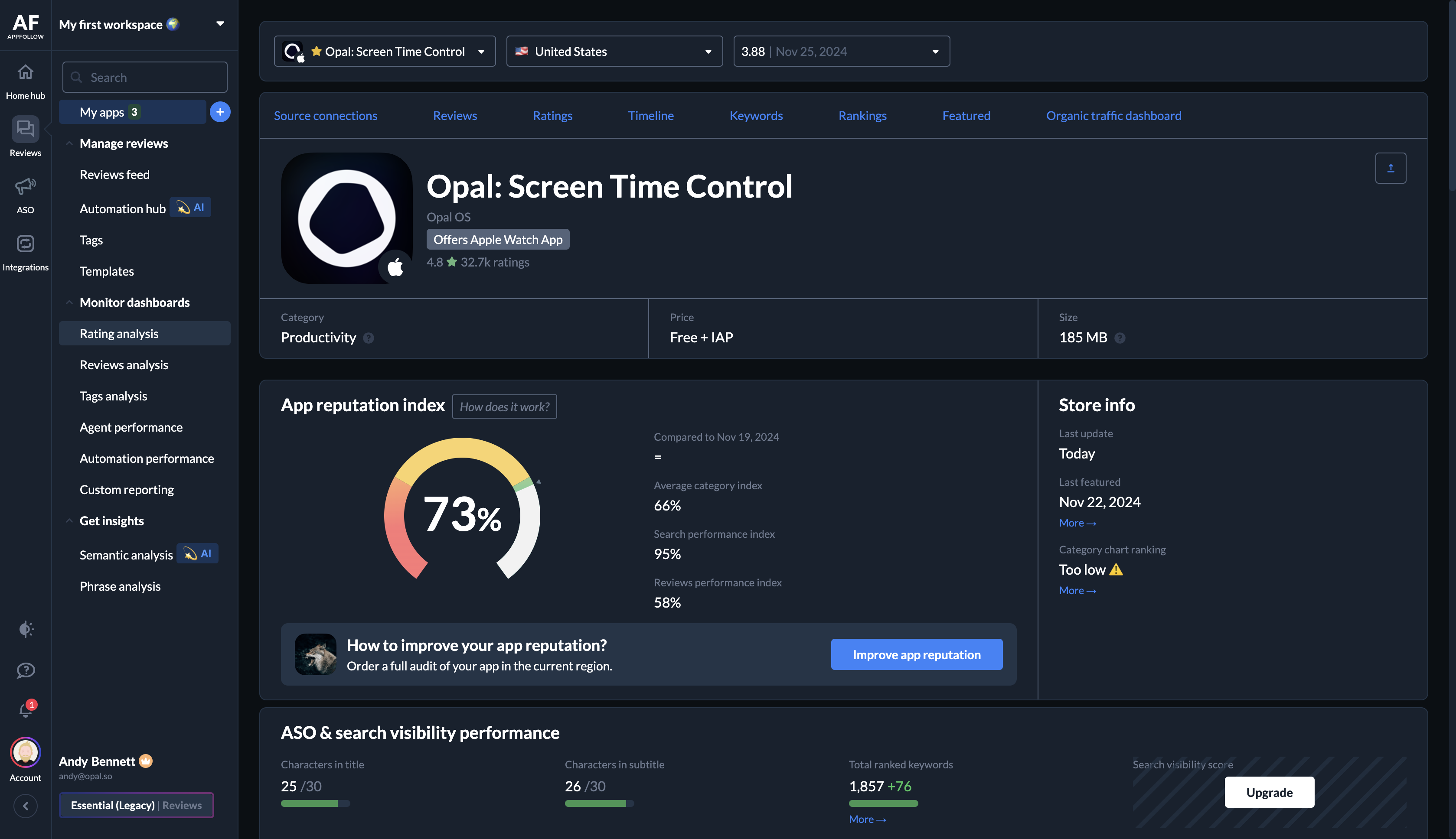Screen dimensions: 1456x839
Task: Open the Rankings tab
Action: click(x=863, y=116)
